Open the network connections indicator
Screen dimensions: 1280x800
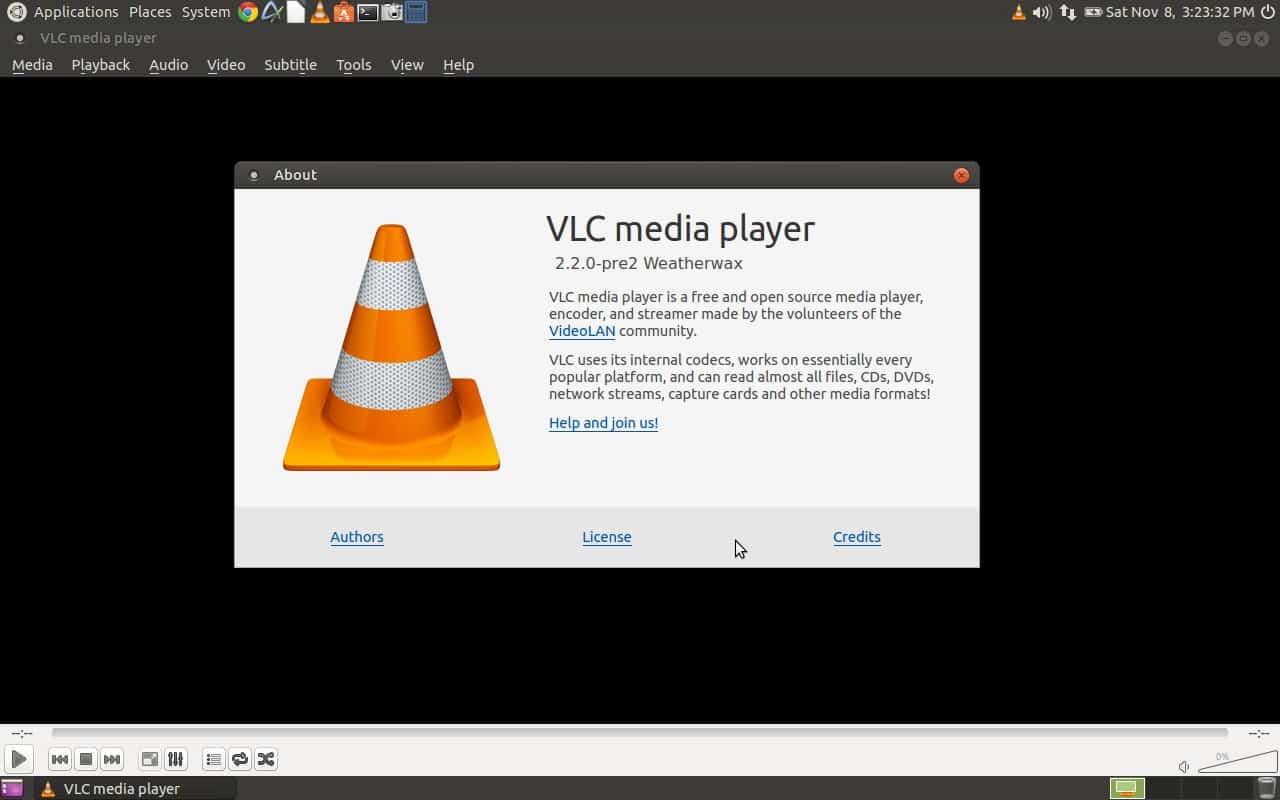[x=1068, y=12]
